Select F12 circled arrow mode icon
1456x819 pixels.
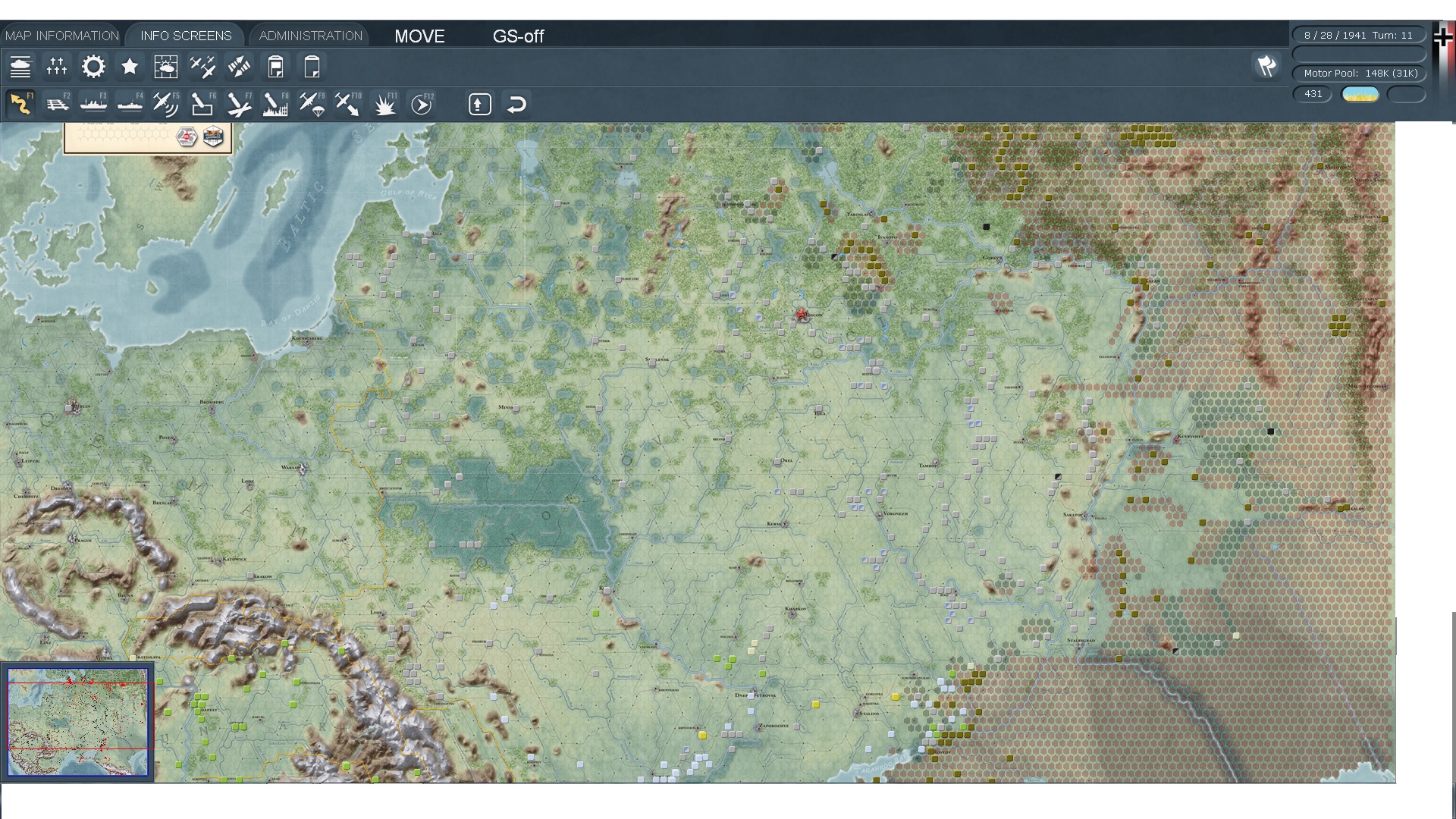tap(421, 104)
